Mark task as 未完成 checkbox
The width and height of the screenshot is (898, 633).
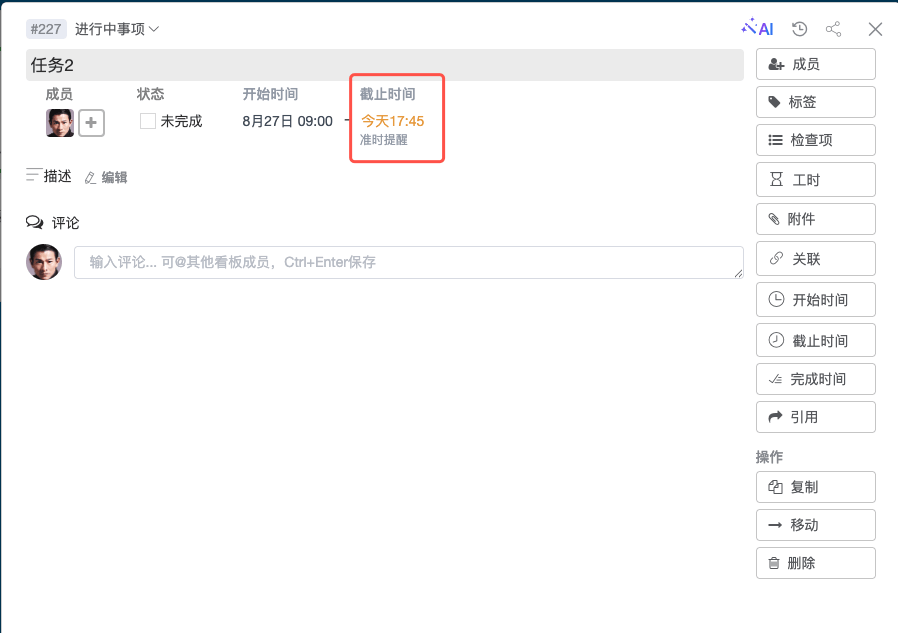[148, 121]
